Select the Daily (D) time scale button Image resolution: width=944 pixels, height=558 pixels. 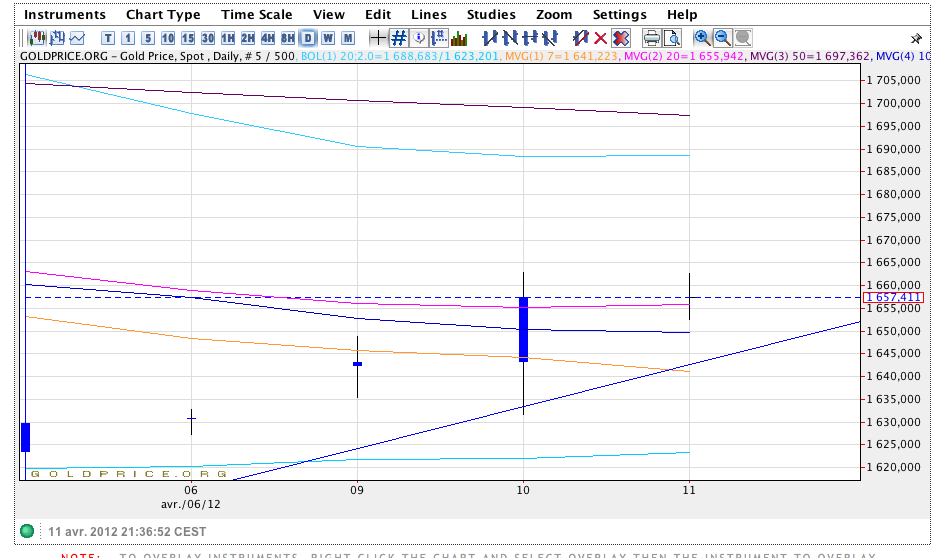[308, 38]
